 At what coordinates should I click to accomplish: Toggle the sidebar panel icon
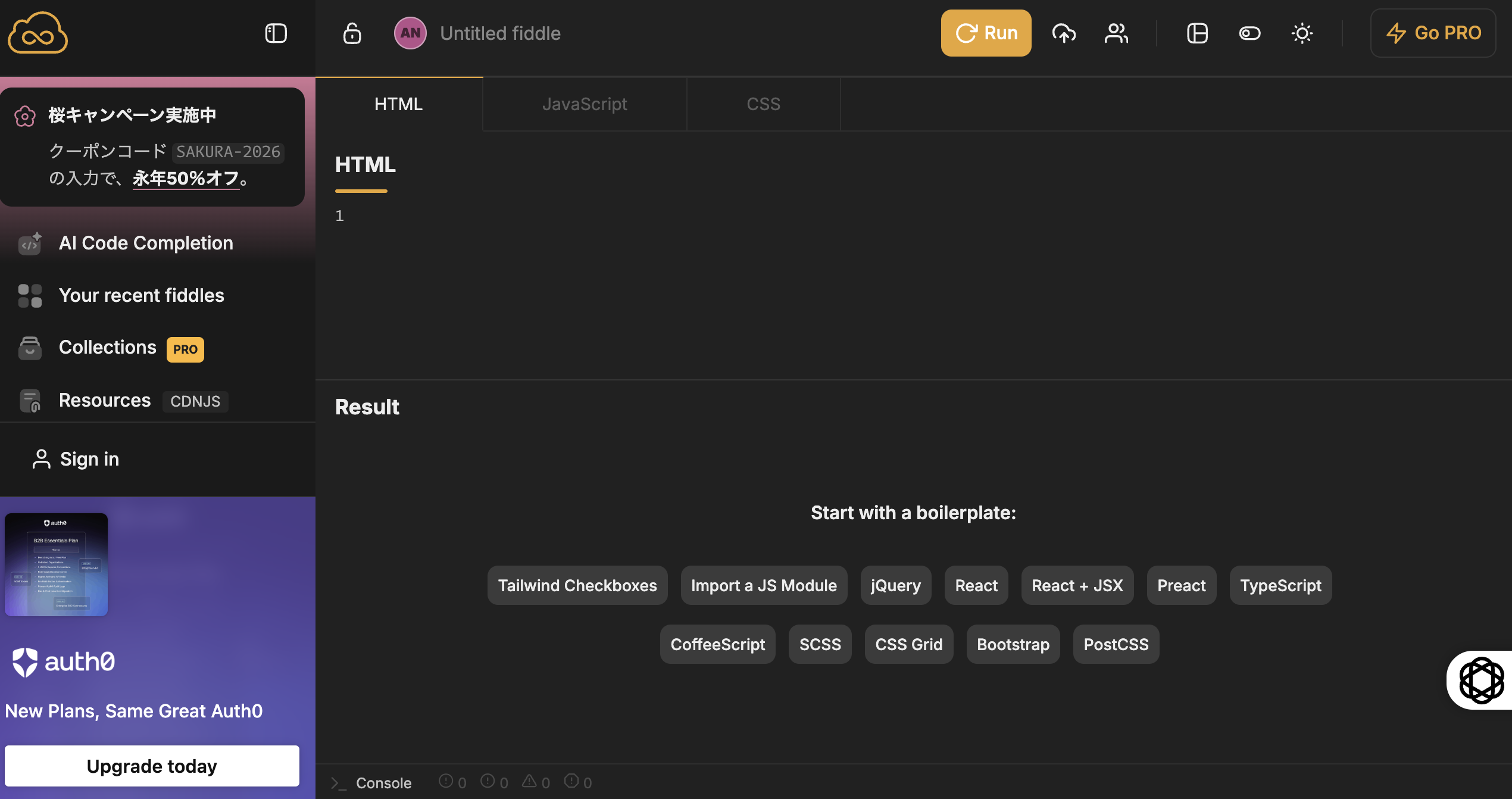pos(276,33)
